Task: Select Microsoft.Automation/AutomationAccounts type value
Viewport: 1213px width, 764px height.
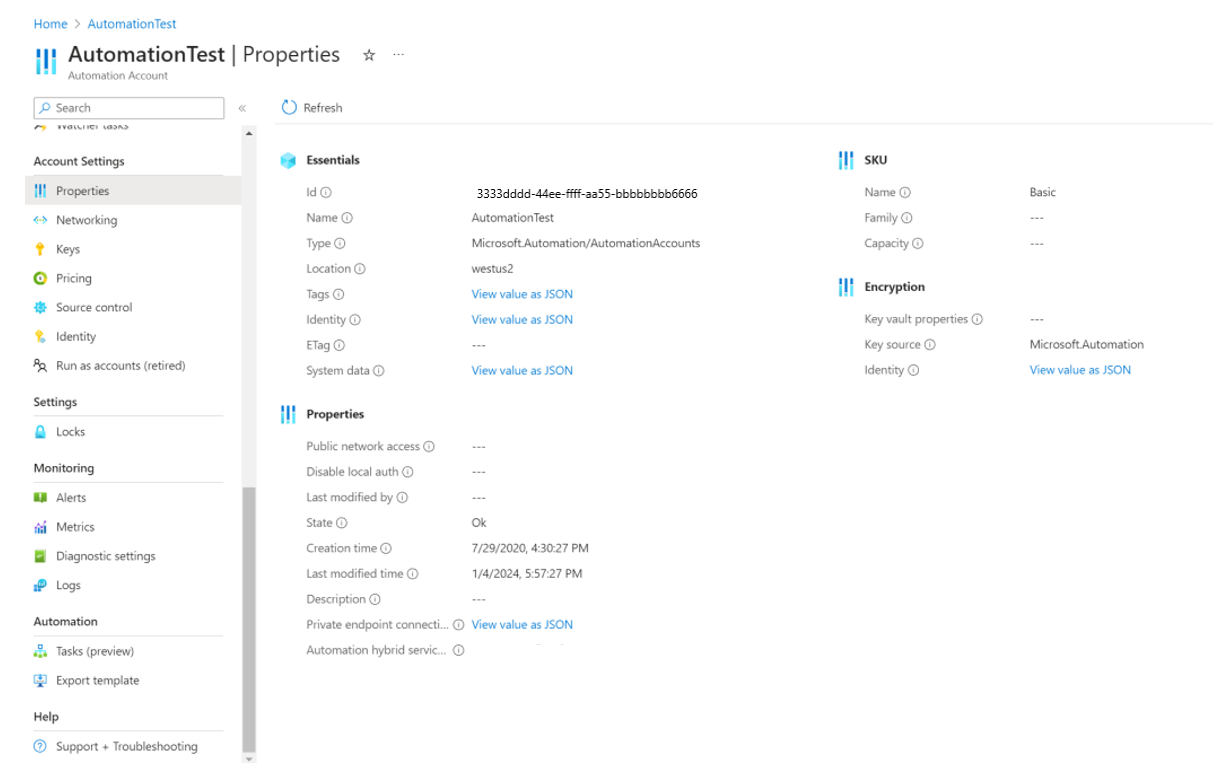Action: coord(586,243)
